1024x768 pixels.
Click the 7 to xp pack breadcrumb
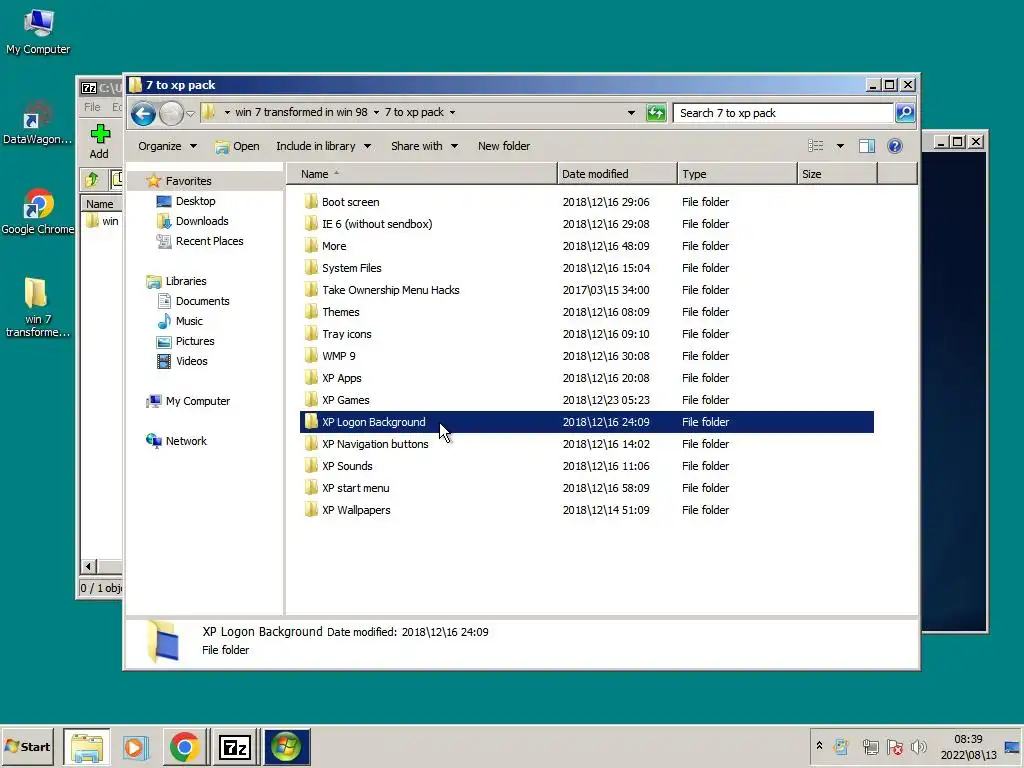click(x=414, y=112)
